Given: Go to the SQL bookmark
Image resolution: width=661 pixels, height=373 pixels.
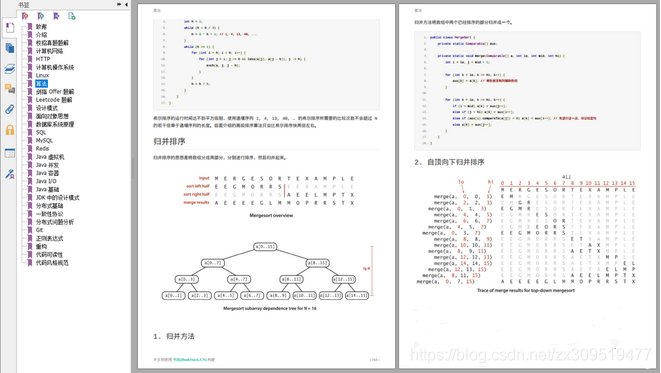Looking at the screenshot, I should click(x=41, y=132).
